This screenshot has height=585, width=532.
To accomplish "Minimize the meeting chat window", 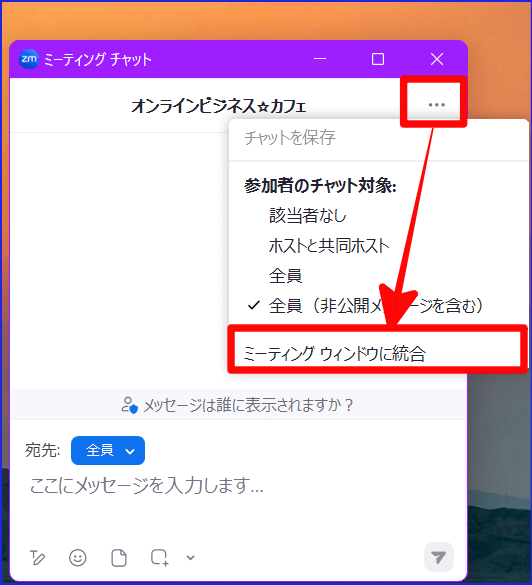I will tap(320, 59).
